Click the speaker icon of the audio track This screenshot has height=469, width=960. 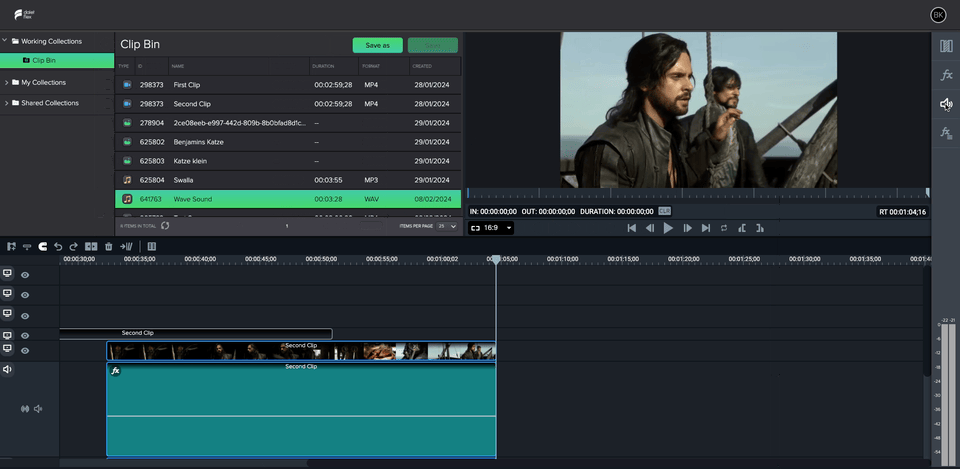coord(7,369)
